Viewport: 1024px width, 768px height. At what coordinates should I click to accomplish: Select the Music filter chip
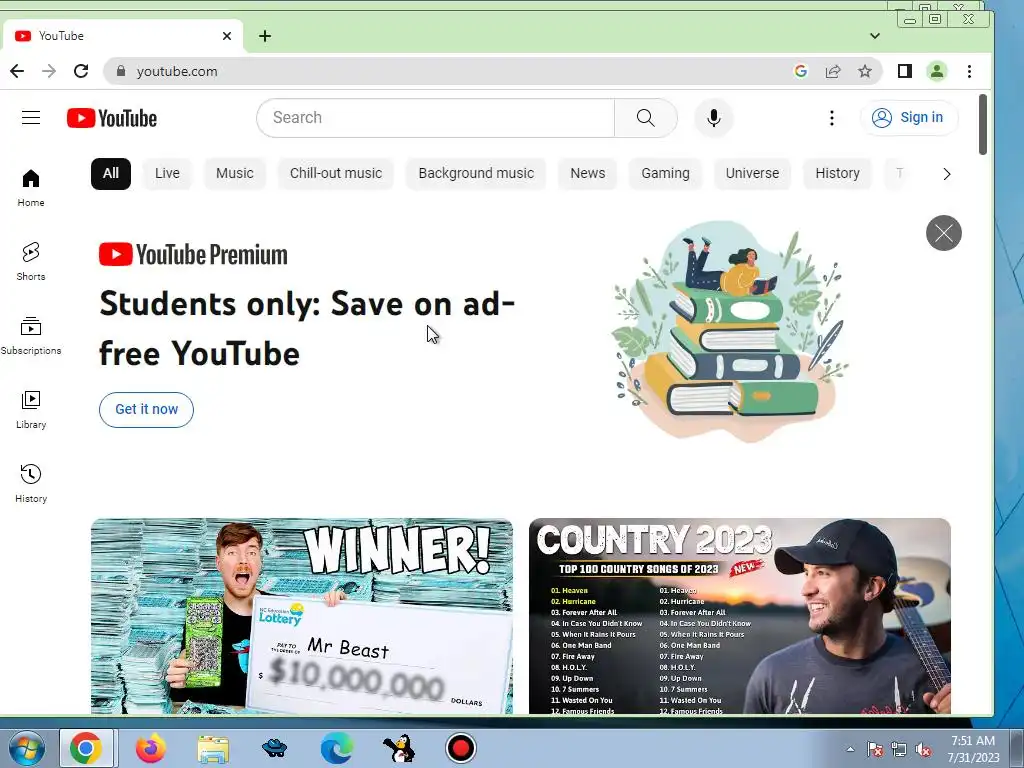pyautogui.click(x=234, y=174)
